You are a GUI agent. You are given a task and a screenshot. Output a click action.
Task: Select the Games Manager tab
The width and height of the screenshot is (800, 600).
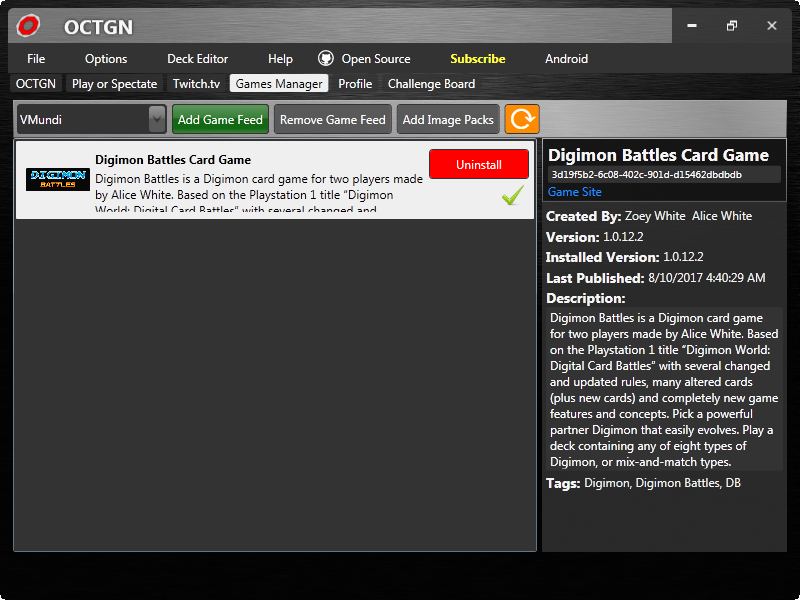pos(279,84)
